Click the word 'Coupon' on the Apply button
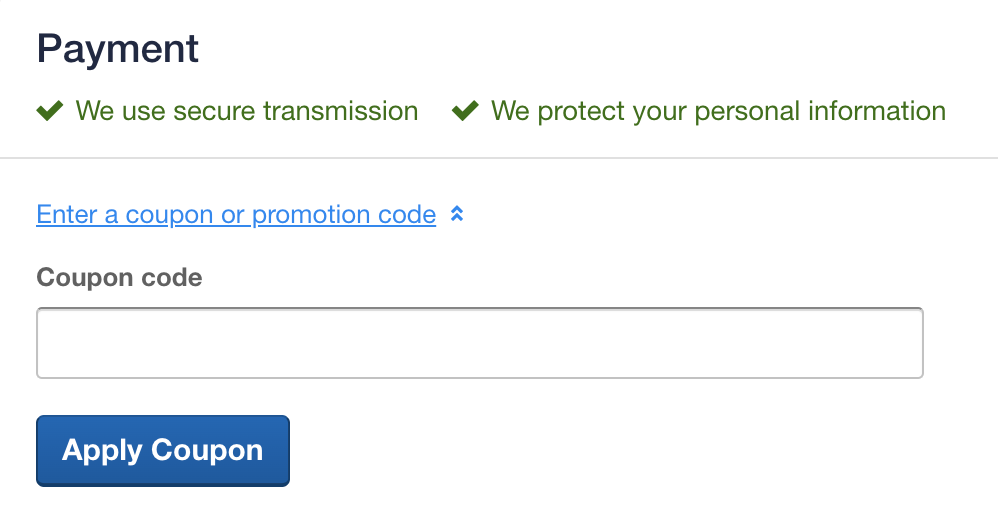Viewport: 998px width, 518px height. coord(207,450)
